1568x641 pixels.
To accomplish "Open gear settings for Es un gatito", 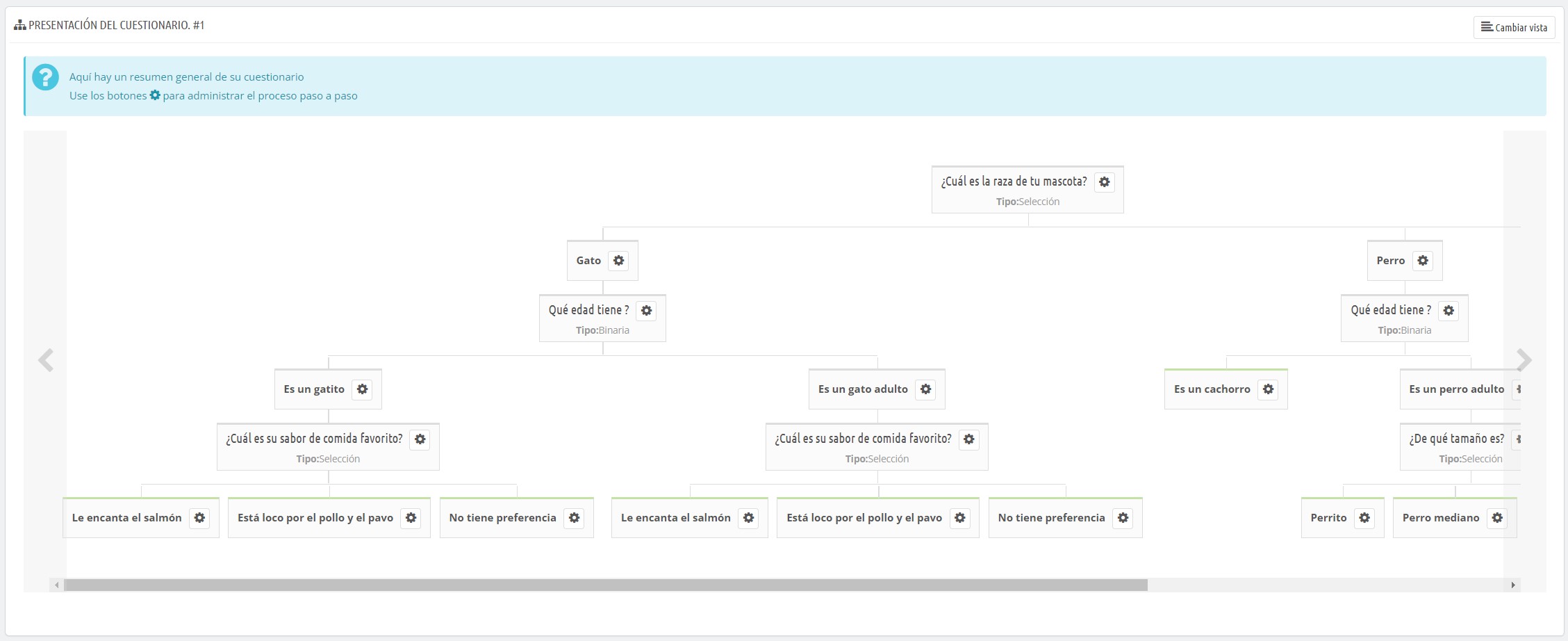I will [362, 389].
